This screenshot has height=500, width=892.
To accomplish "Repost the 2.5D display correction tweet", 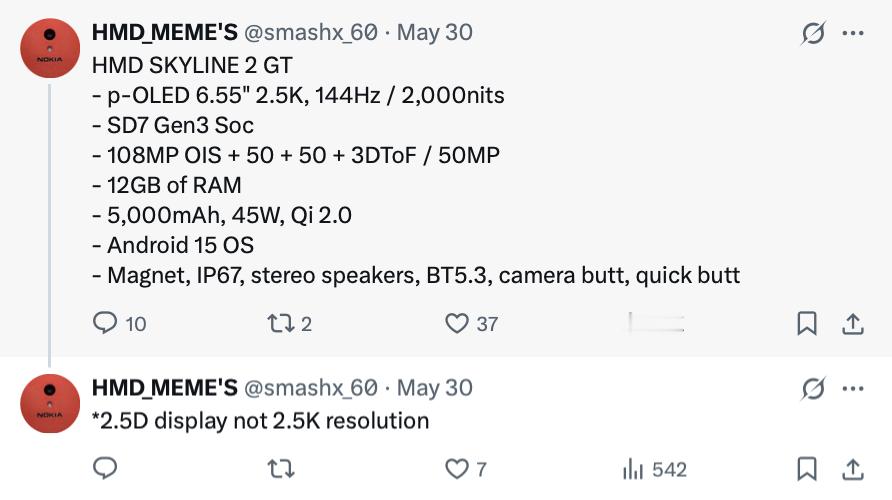I will coord(280,469).
